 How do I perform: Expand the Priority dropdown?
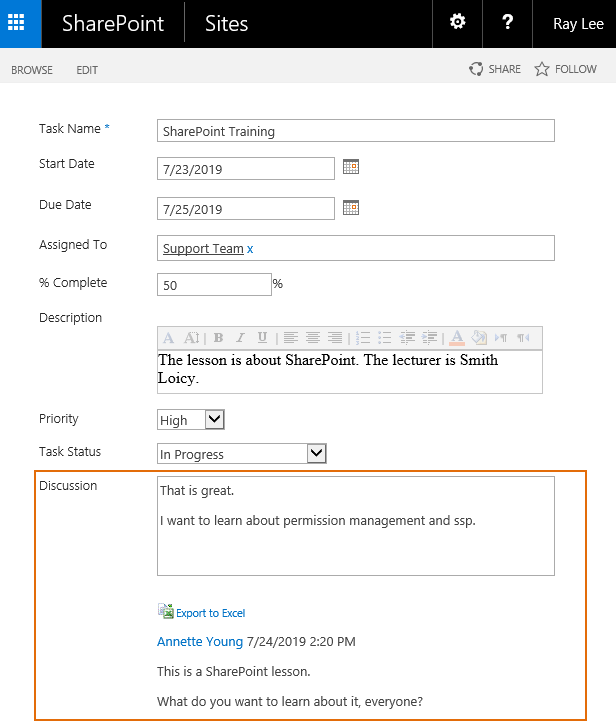coord(214,420)
